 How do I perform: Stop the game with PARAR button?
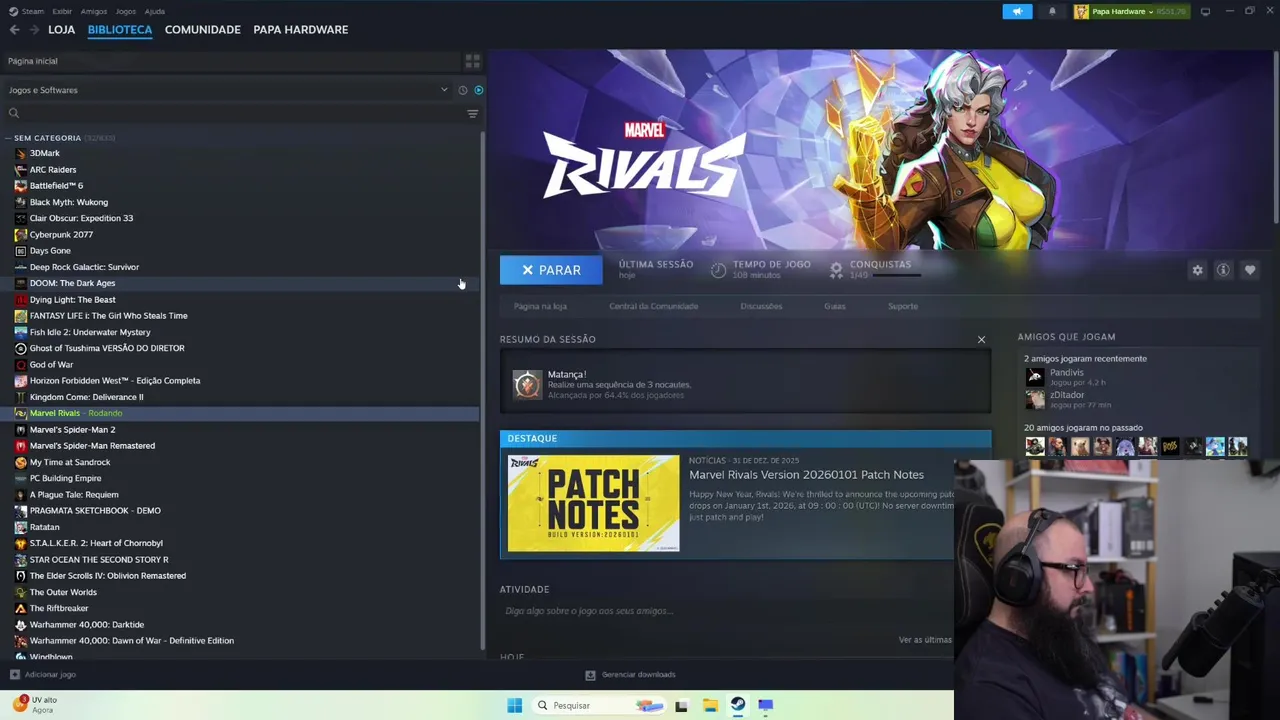(551, 270)
